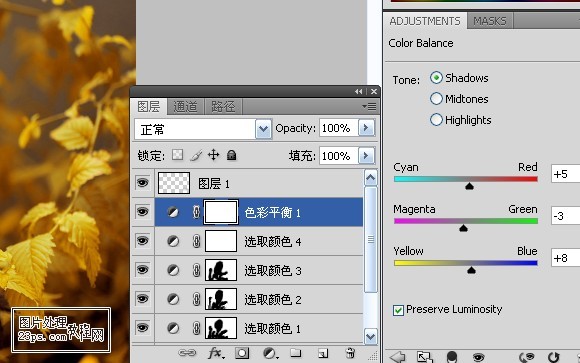This screenshot has height=363, width=580.
Task: Hide the 选取颜色 1 layer
Action: (x=142, y=327)
